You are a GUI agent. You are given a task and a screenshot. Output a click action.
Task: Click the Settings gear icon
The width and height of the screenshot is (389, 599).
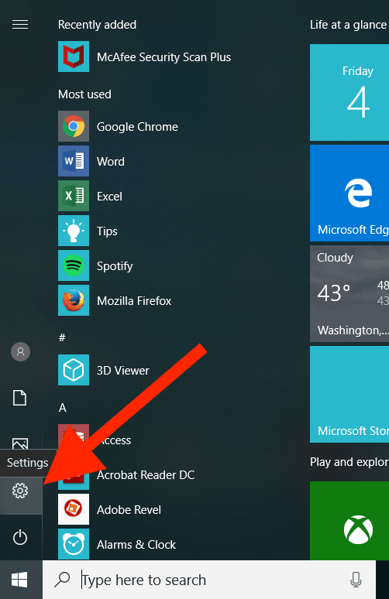tap(20, 491)
